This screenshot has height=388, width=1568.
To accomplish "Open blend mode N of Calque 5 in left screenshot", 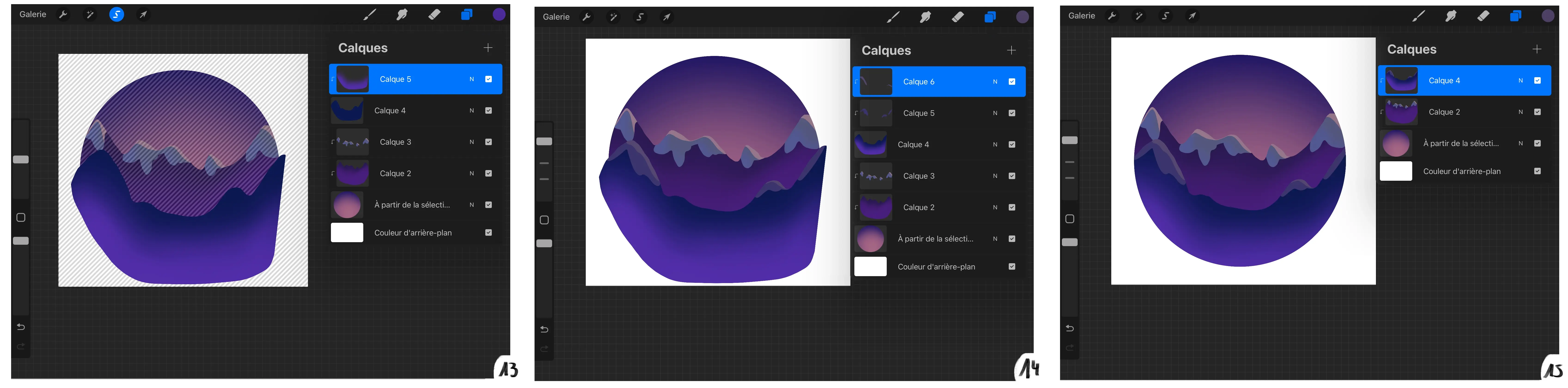I will click(x=472, y=79).
